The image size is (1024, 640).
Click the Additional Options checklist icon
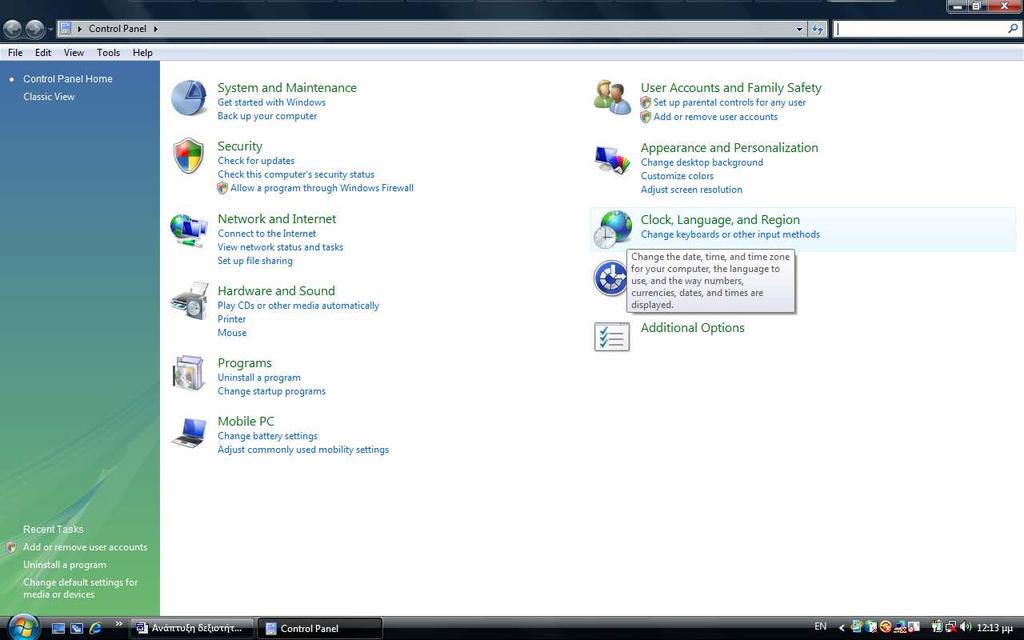coord(612,337)
